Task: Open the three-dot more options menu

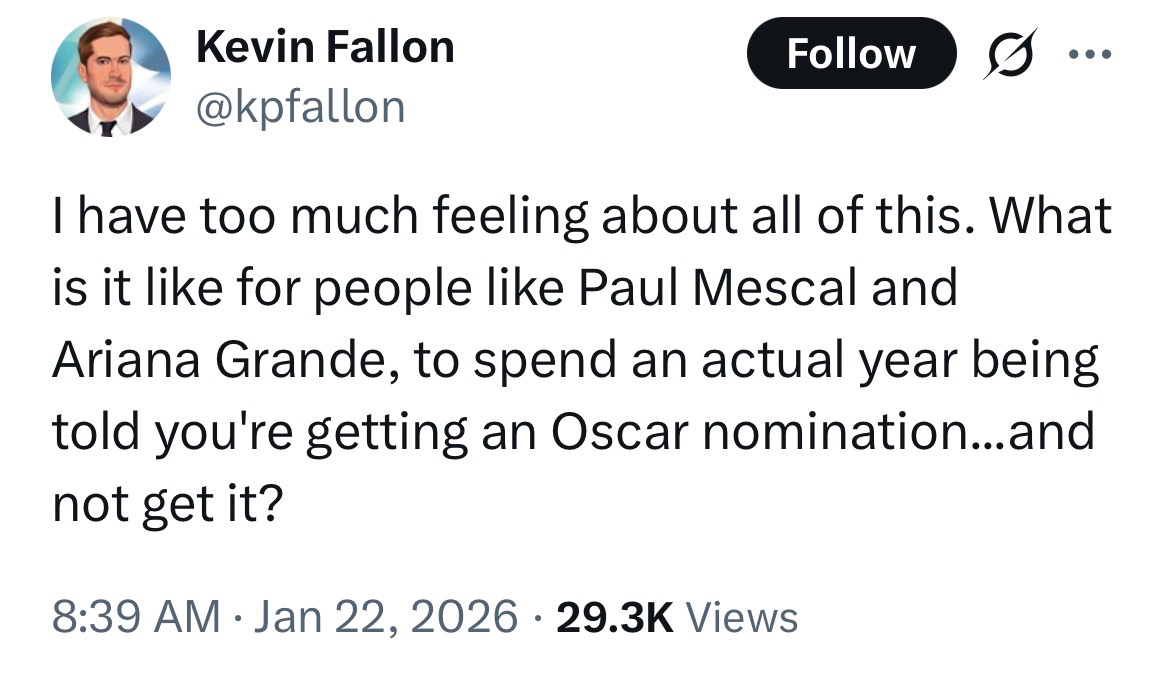Action: tap(1088, 53)
